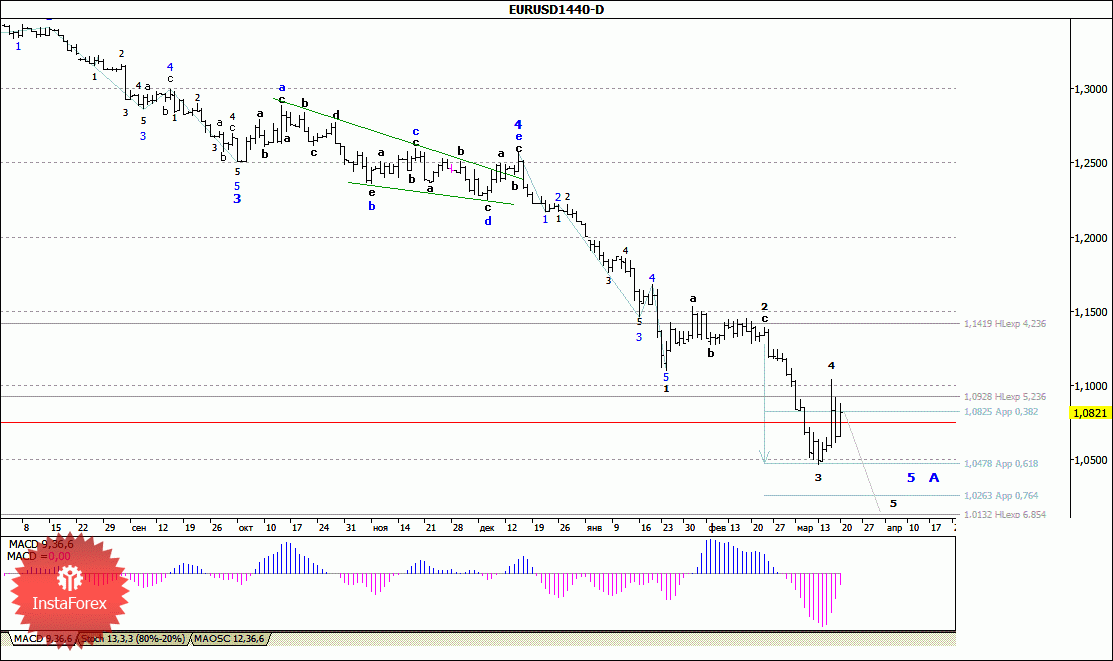The width and height of the screenshot is (1113, 661).
Task: Click the 1,0263 App 0,764 Fibonacci label
Action: 1001,496
